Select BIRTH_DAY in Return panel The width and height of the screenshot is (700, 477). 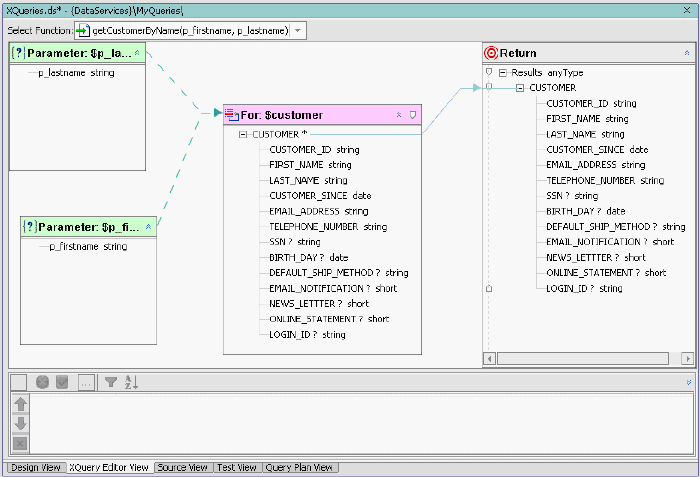pos(586,211)
